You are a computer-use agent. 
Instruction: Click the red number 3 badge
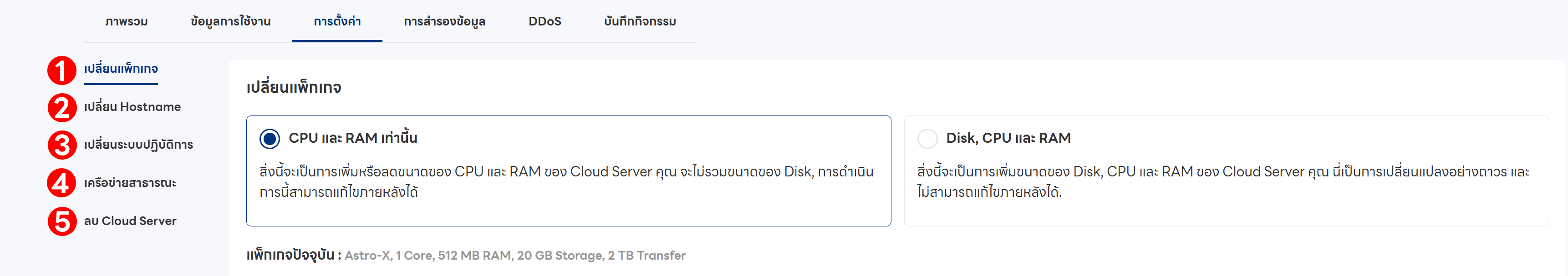pos(61,146)
